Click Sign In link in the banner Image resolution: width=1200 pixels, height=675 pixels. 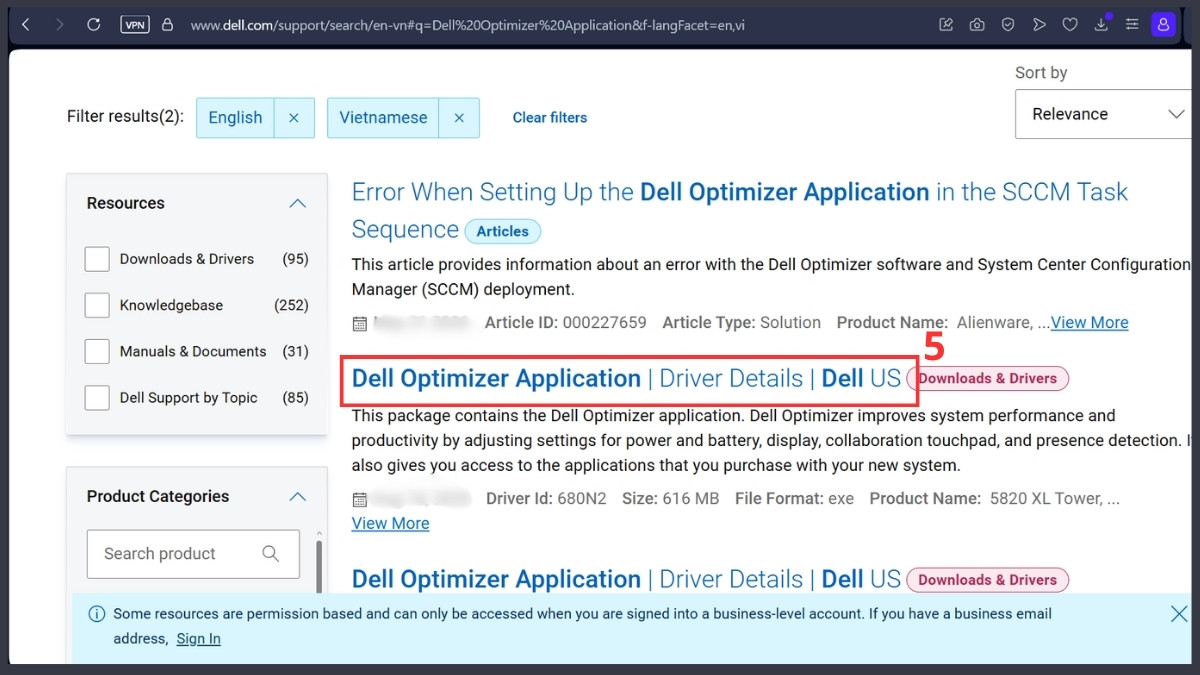pos(199,639)
